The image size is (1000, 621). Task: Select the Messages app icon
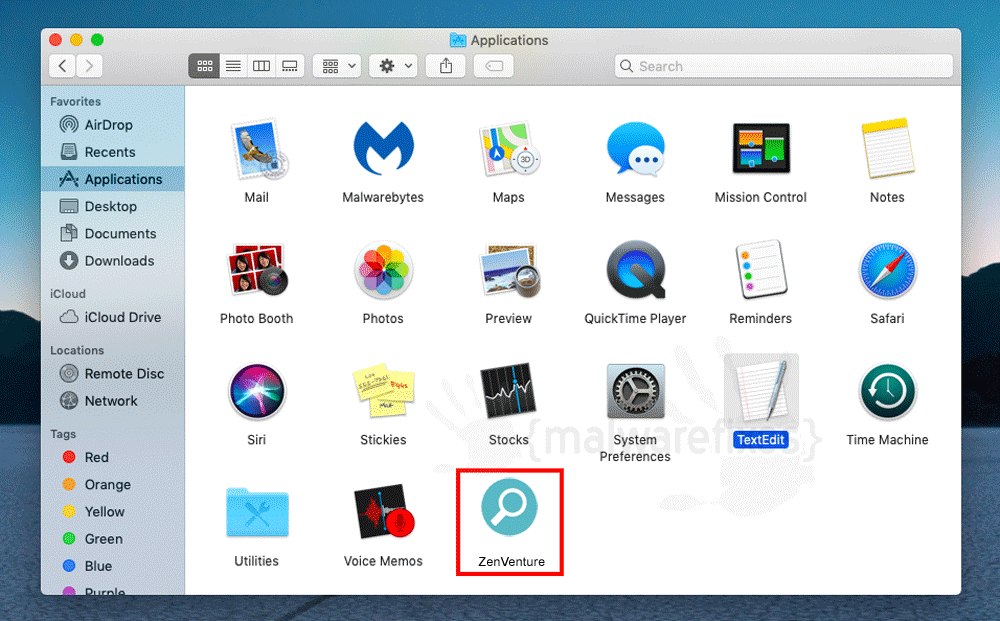pos(635,149)
